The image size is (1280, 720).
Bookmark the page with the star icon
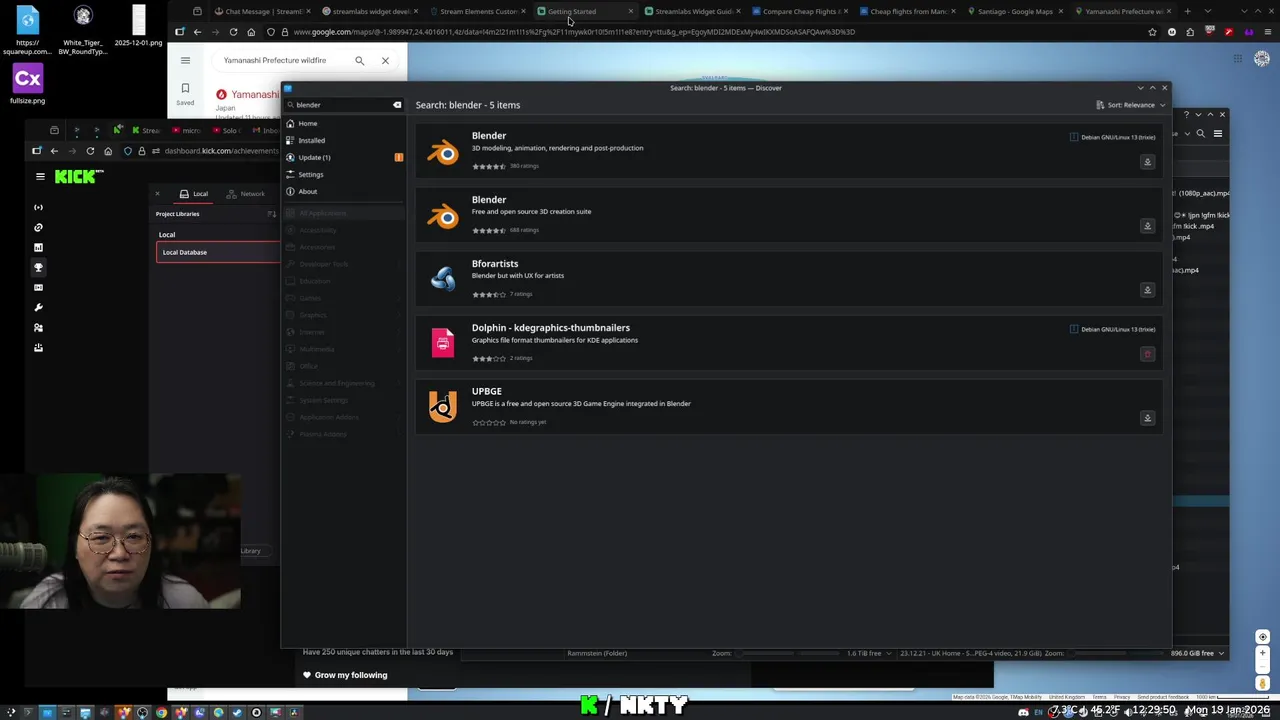tap(1152, 32)
